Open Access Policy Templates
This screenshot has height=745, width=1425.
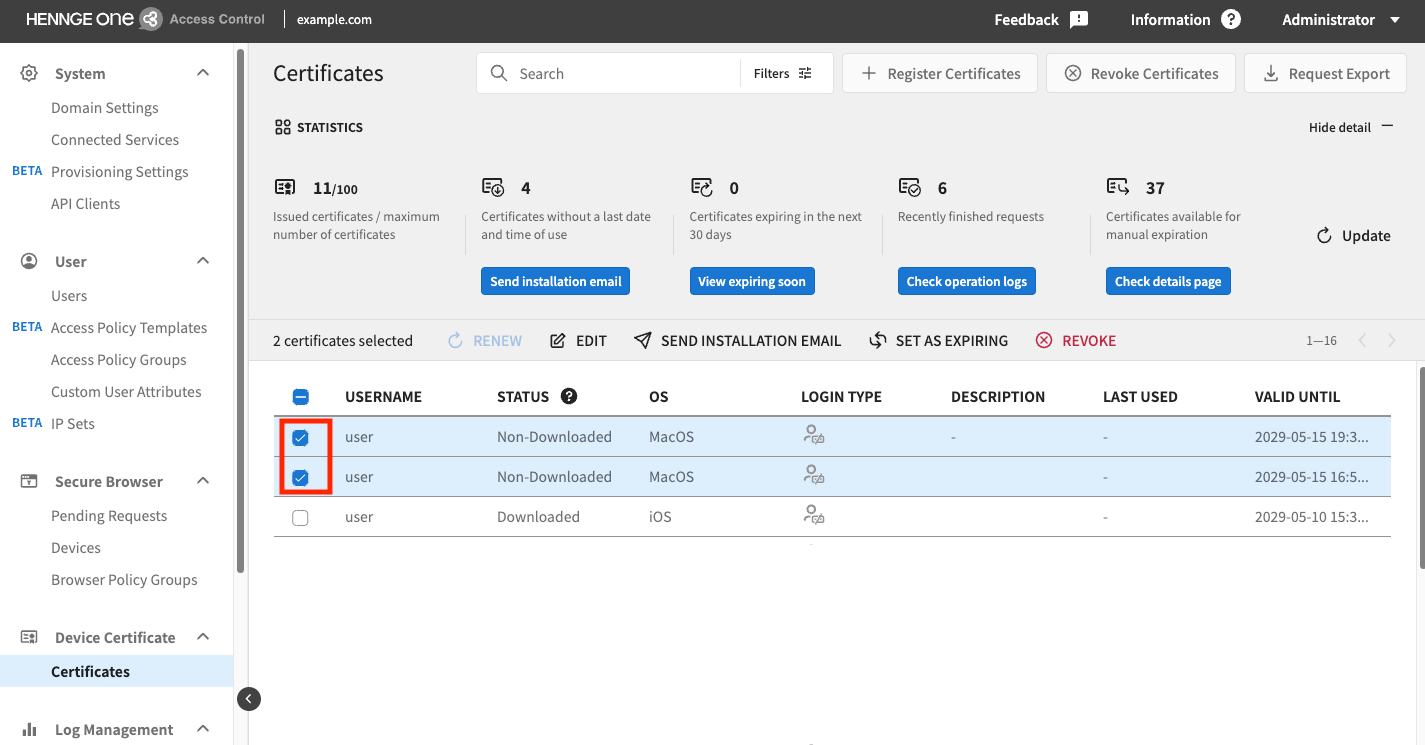129,327
